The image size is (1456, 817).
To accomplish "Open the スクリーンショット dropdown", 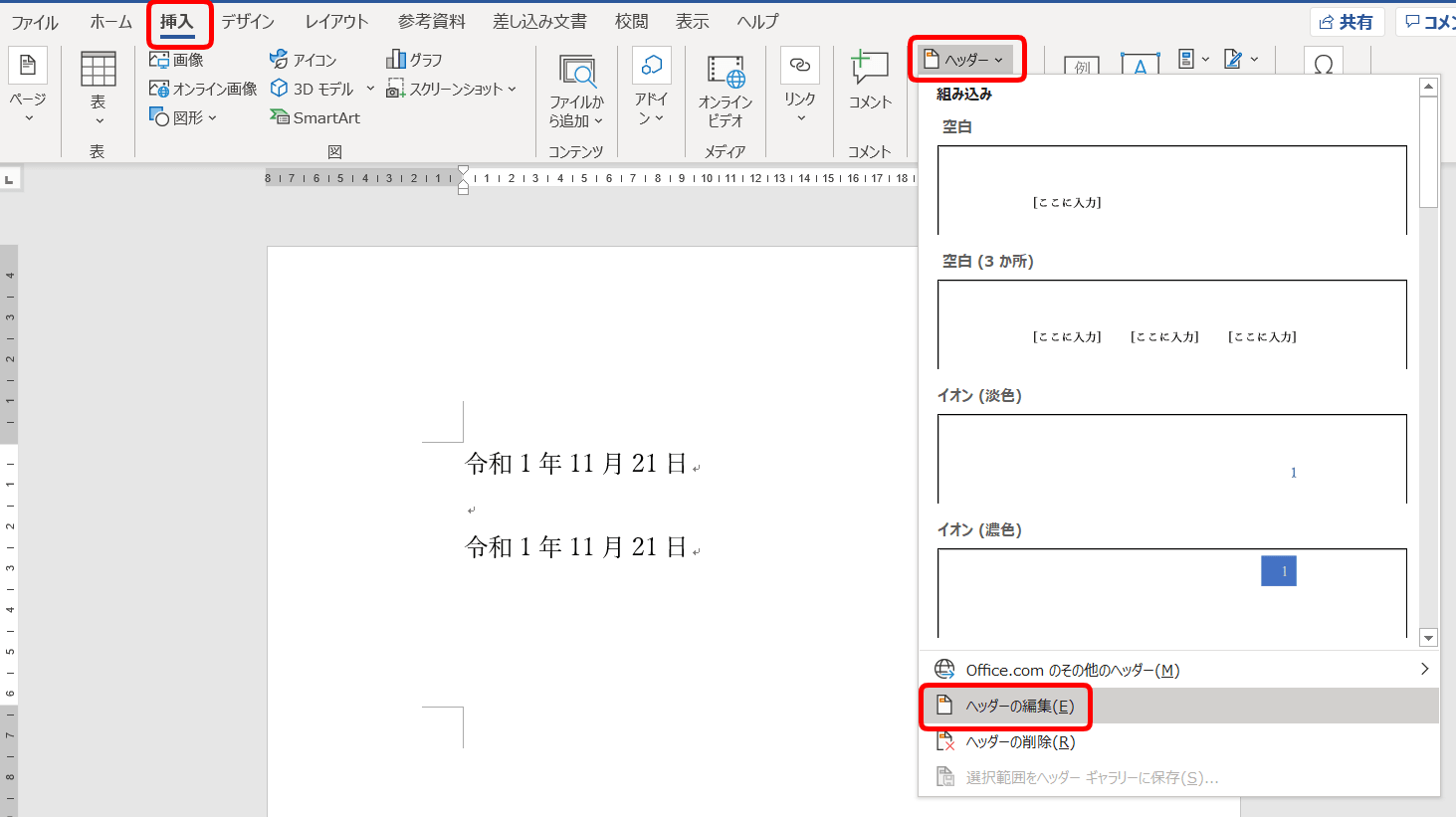I will click(x=452, y=89).
